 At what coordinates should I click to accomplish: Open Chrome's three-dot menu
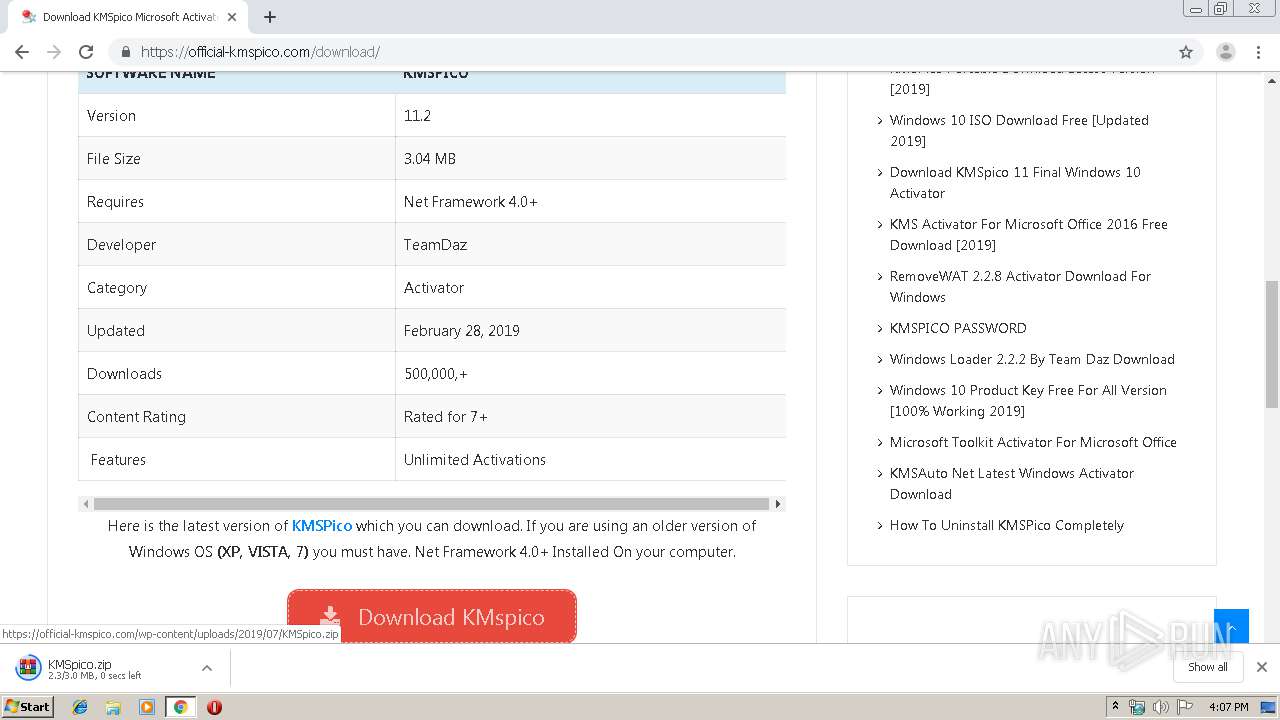click(x=1259, y=52)
